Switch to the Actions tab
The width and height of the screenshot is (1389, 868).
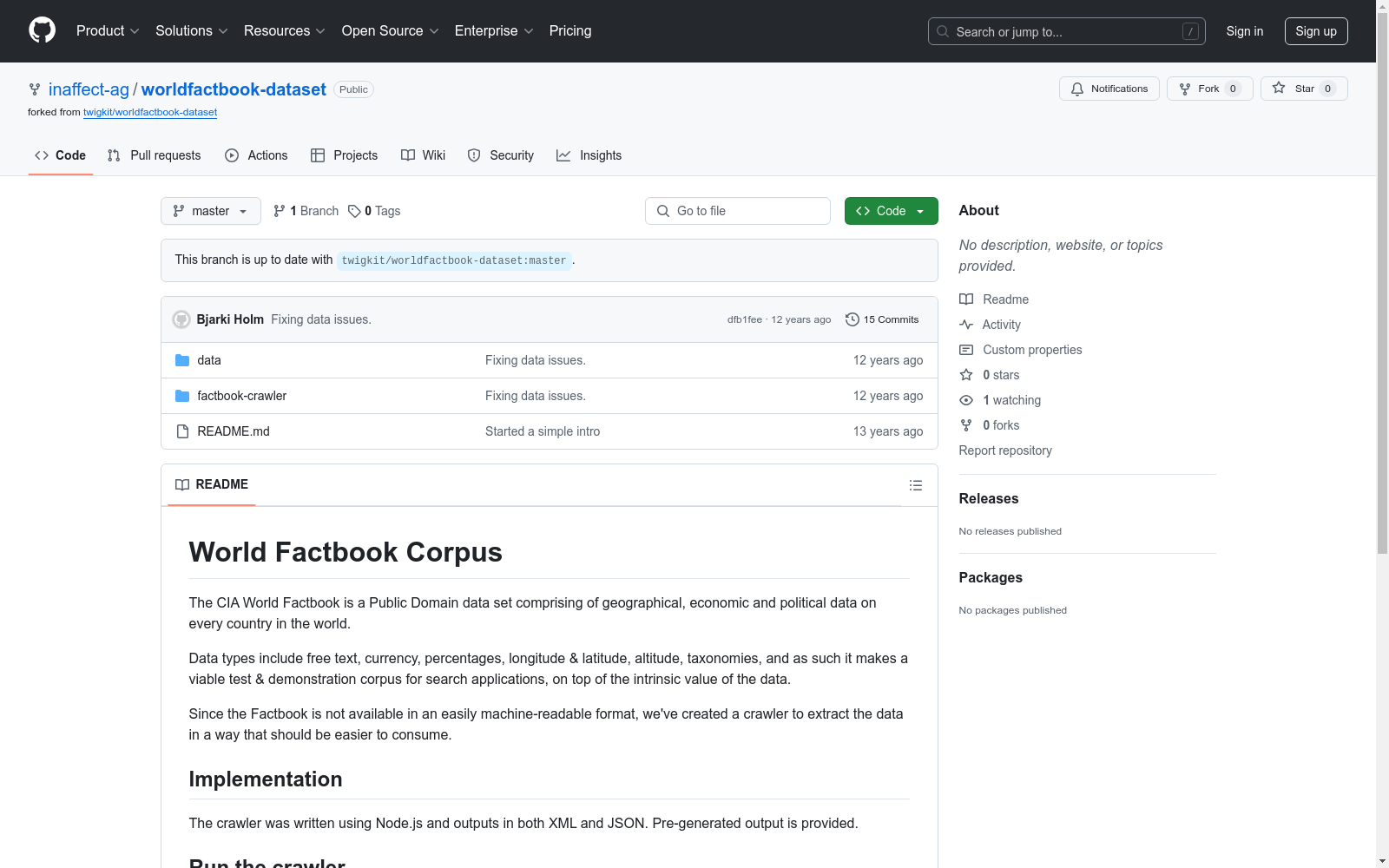click(x=256, y=155)
